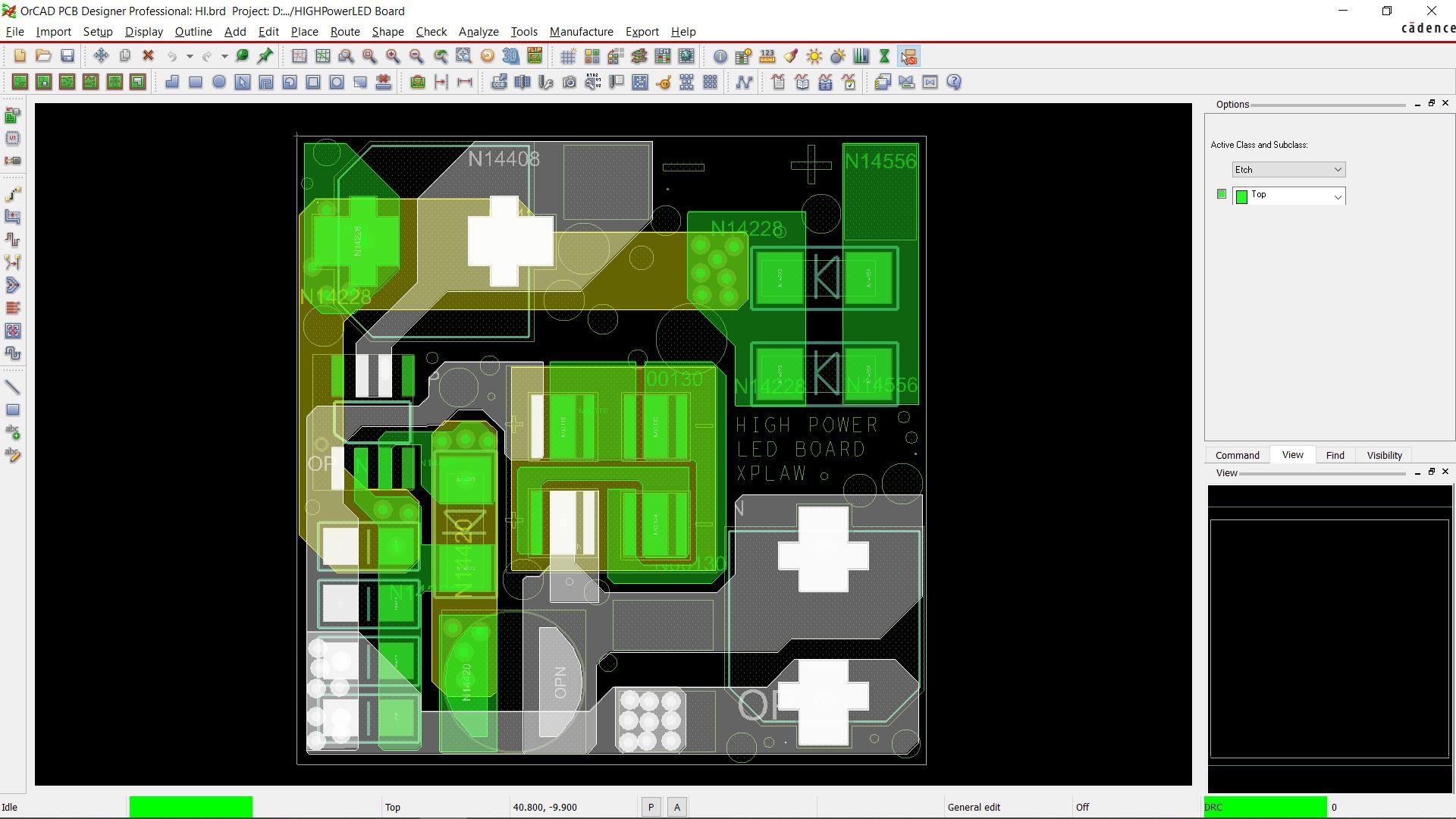
Task: Toggle Top subclass visibility box
Action: coord(1221,194)
